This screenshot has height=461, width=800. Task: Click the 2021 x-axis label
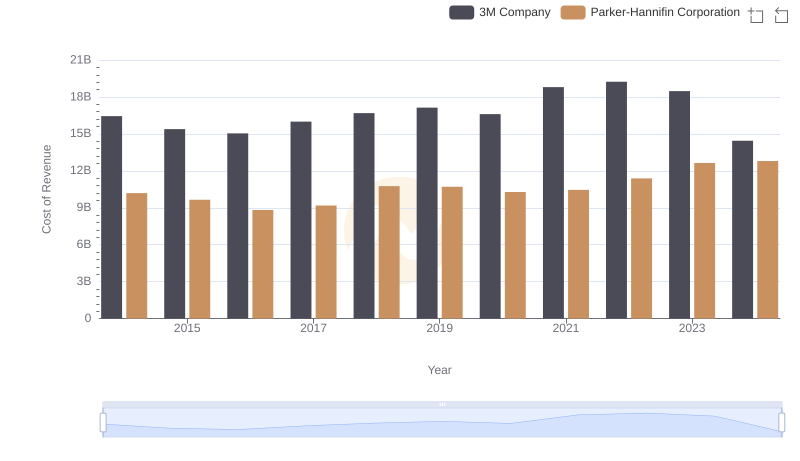(566, 328)
